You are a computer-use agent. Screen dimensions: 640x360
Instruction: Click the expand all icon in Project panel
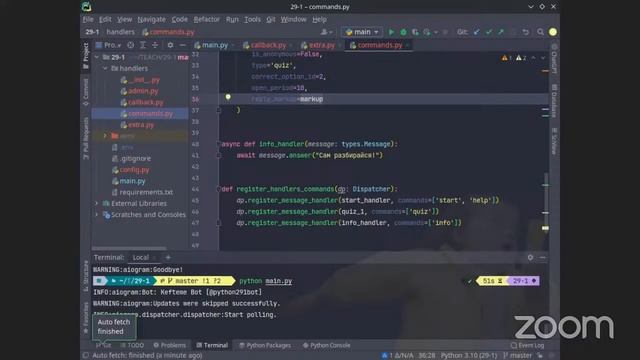[x=142, y=45]
